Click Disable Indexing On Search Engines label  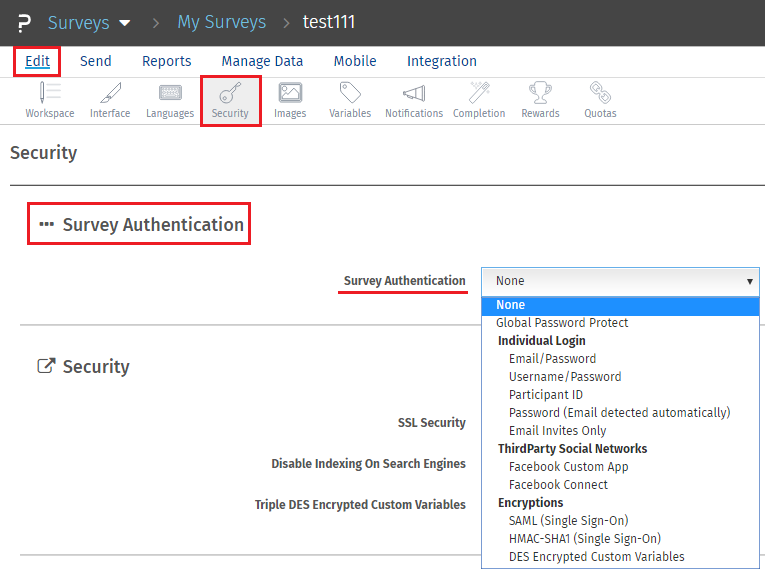tap(368, 464)
